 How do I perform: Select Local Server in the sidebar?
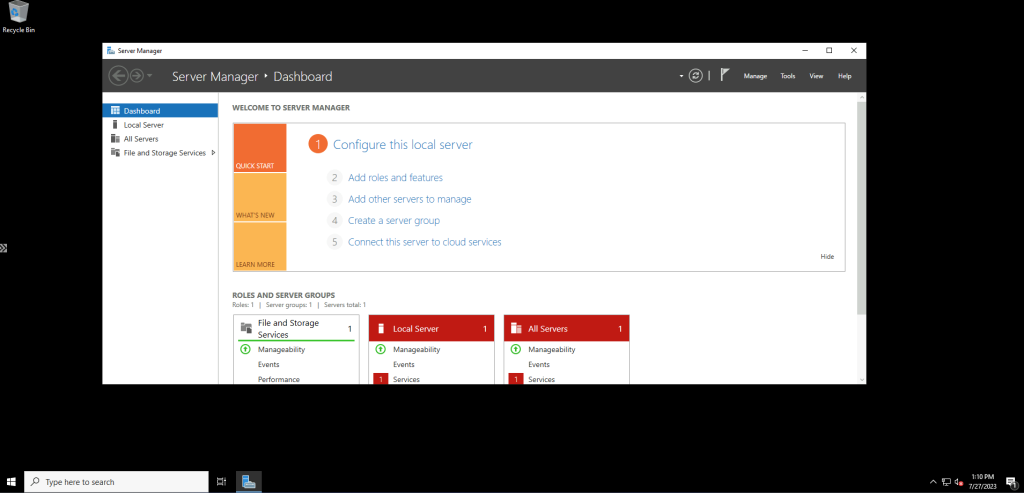pos(160,125)
